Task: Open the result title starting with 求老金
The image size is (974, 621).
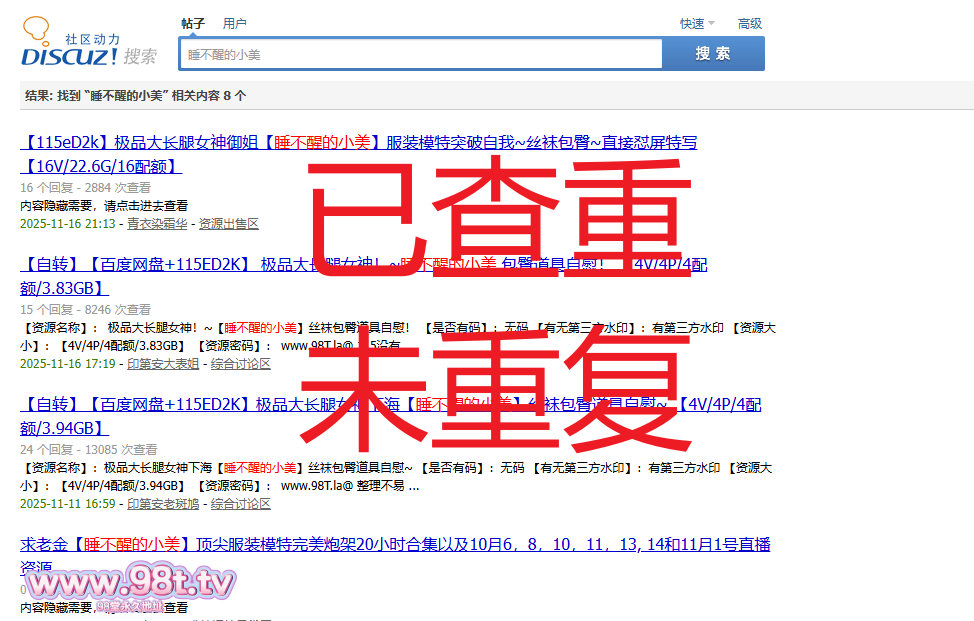Action: pyautogui.click(x=395, y=545)
